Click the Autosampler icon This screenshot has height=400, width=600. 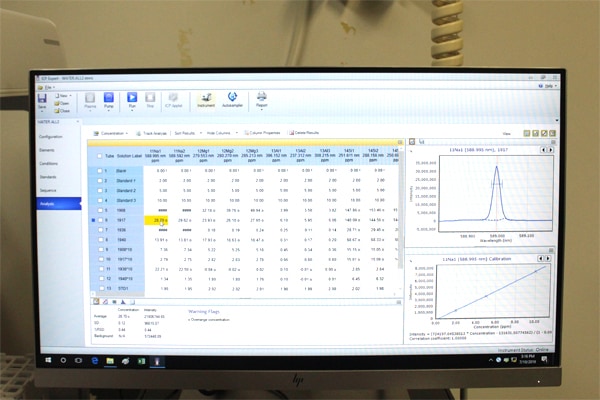[x=233, y=98]
